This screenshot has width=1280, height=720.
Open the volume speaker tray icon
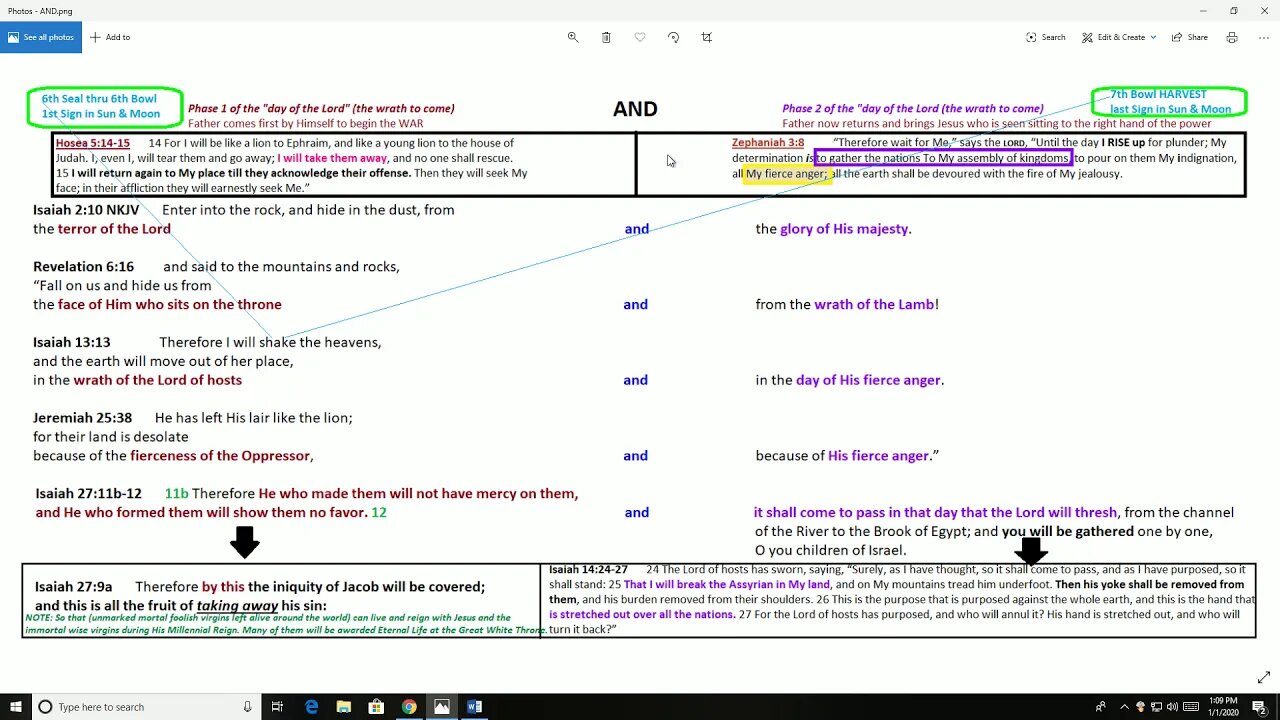pos(1171,707)
